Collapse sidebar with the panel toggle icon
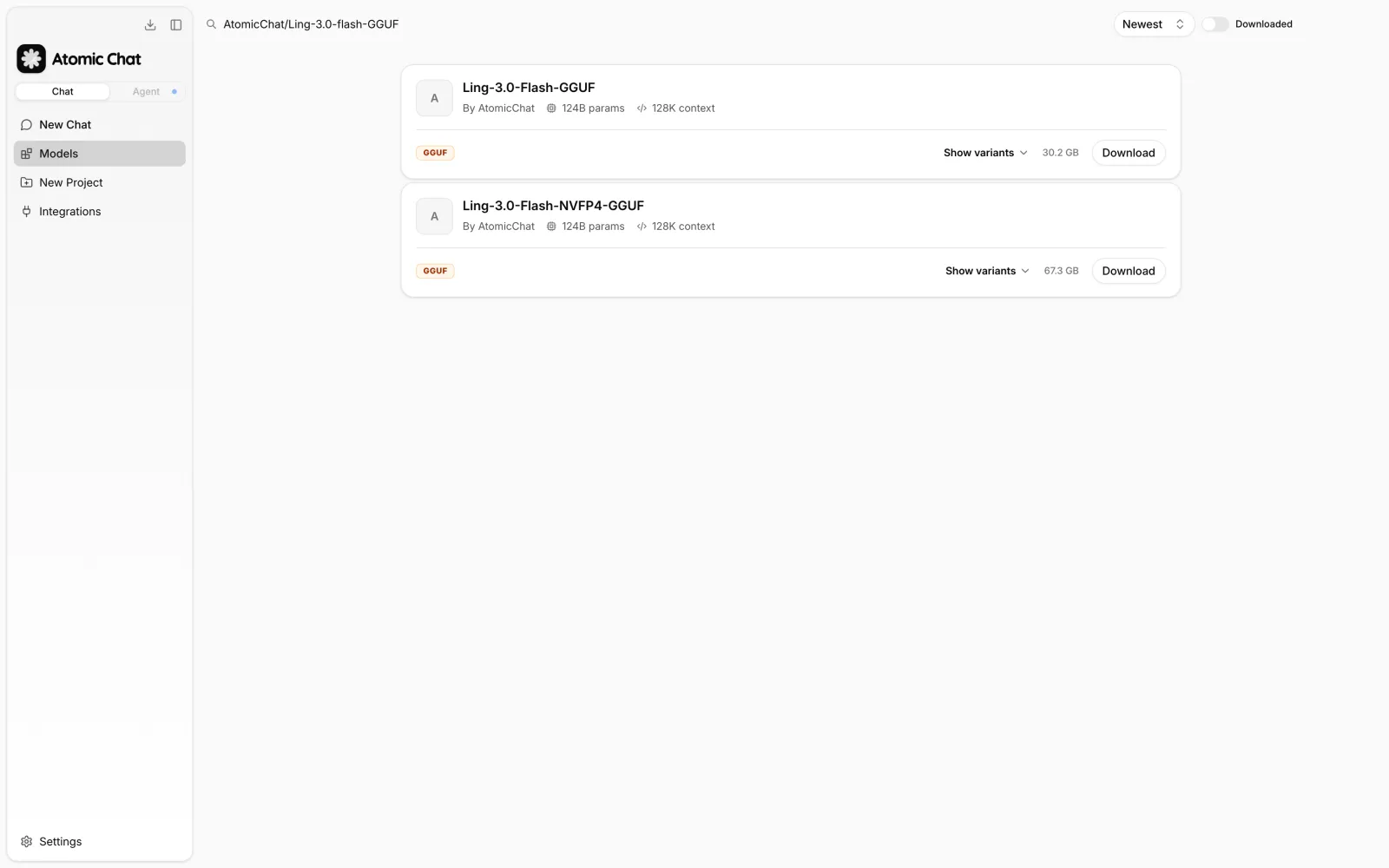Image resolution: width=1389 pixels, height=868 pixels. coord(176,24)
